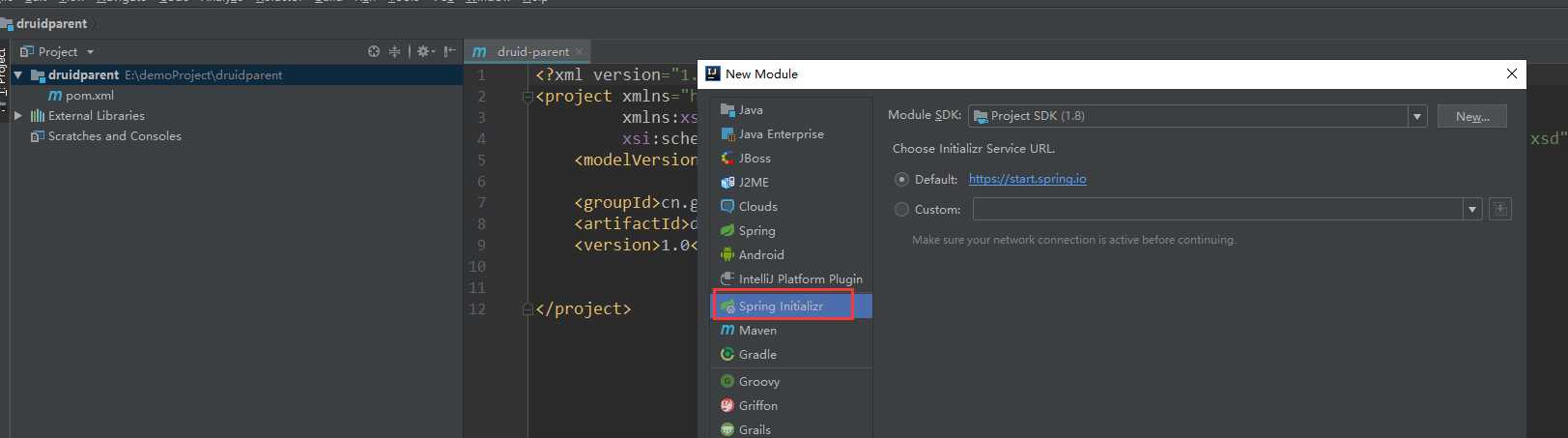Click the <artifactId> line in editor
This screenshot has height=438, width=1568.
(636, 224)
